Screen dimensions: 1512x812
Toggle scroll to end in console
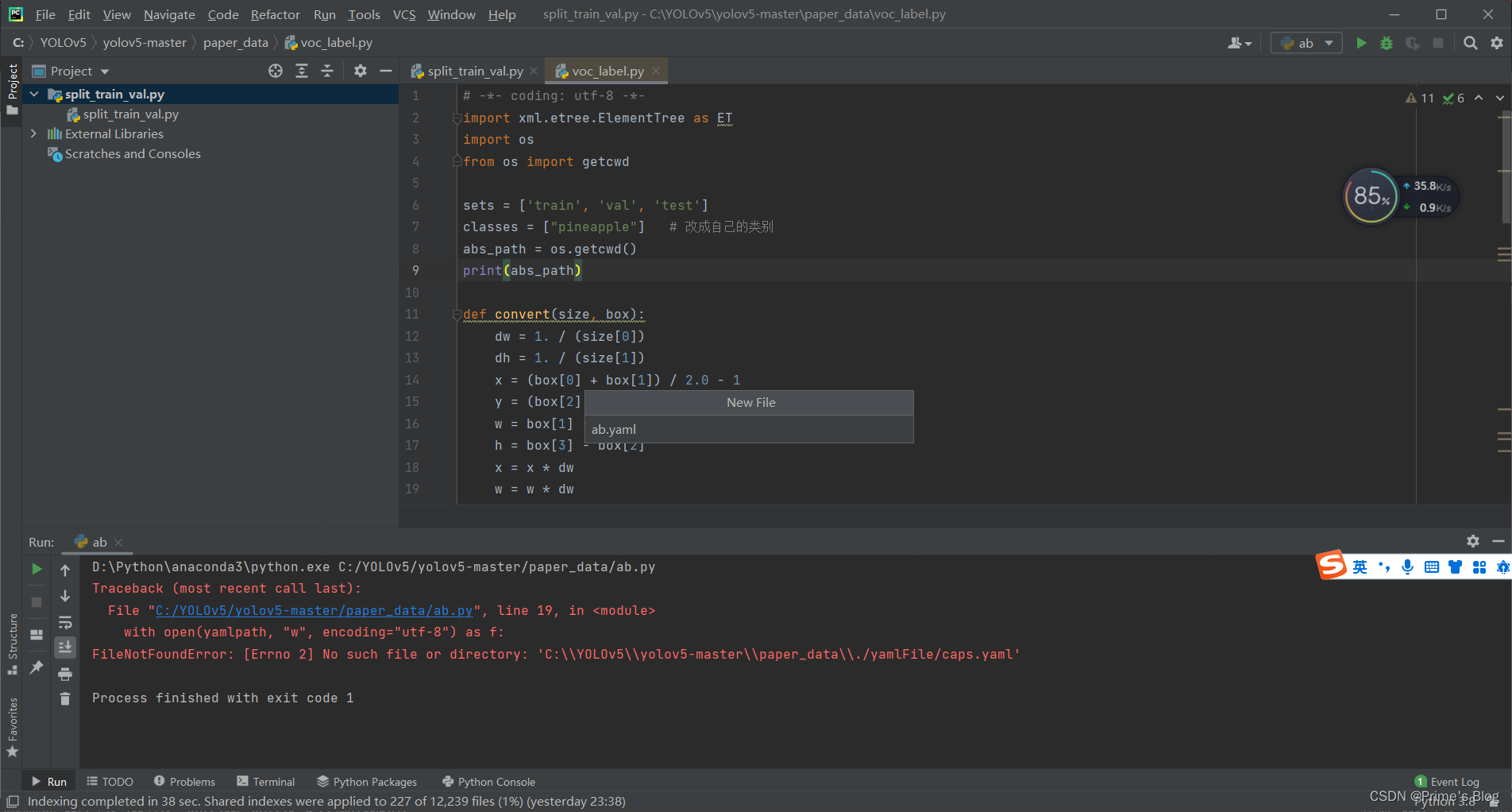[x=65, y=648]
